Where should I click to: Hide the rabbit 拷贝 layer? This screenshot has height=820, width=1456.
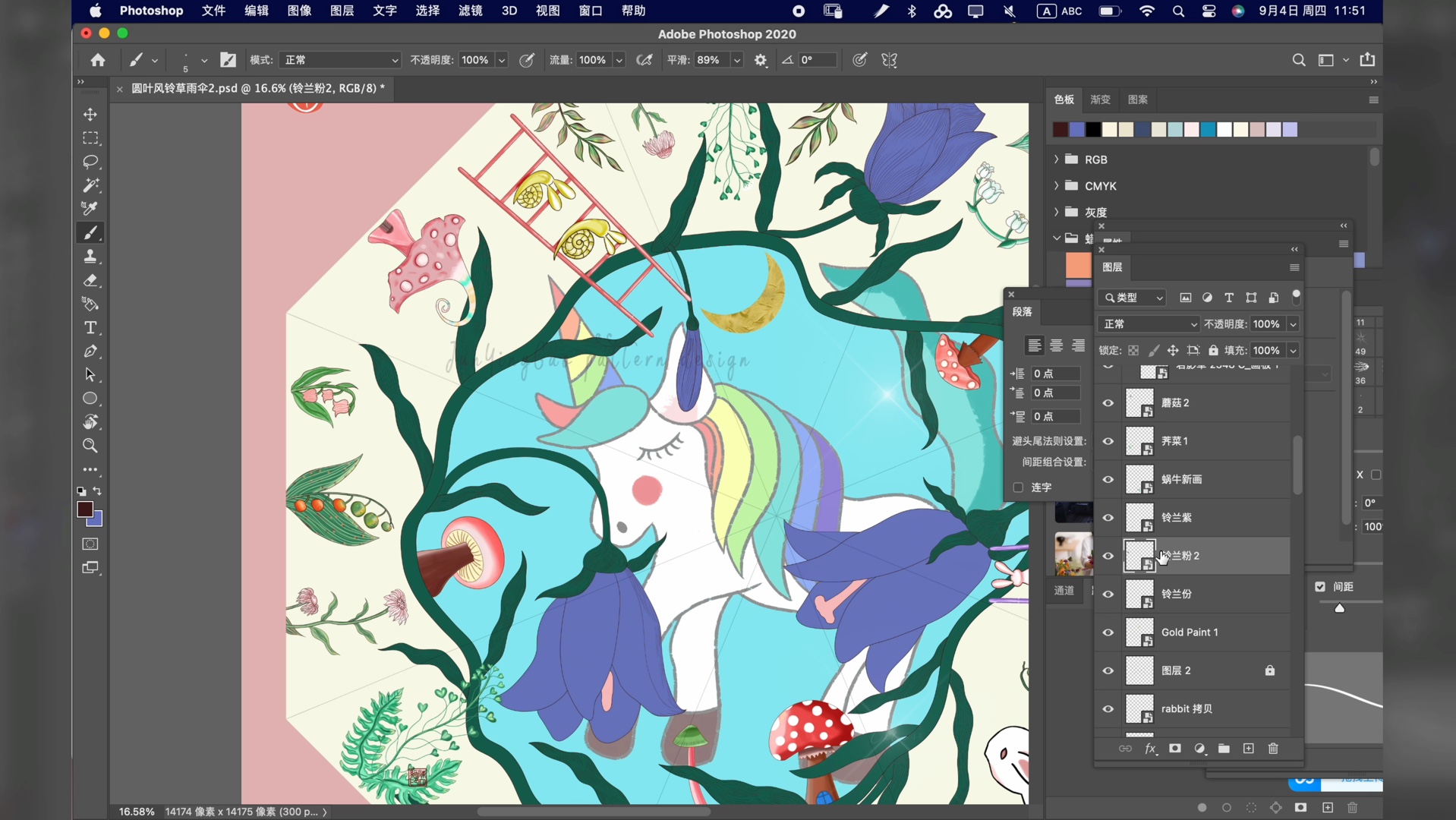(x=1108, y=709)
